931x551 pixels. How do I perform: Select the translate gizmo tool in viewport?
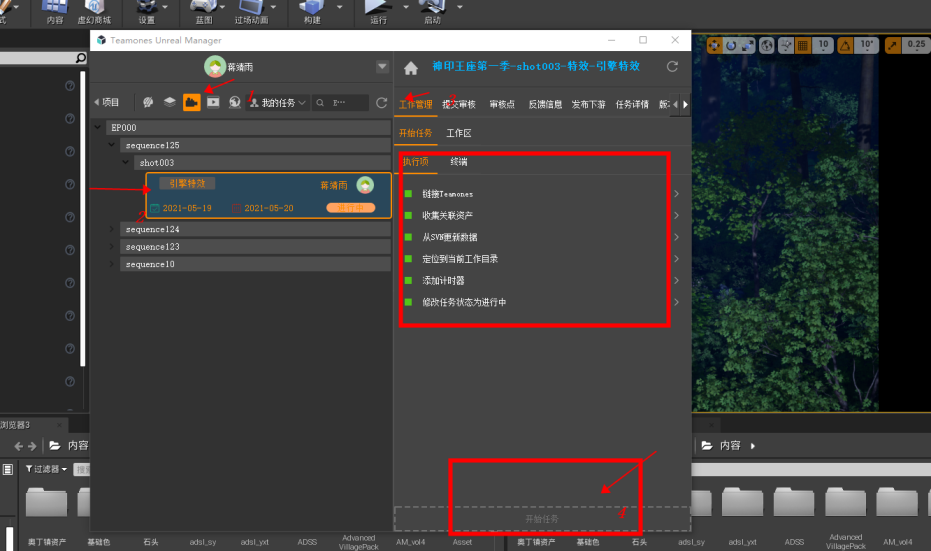coord(714,45)
